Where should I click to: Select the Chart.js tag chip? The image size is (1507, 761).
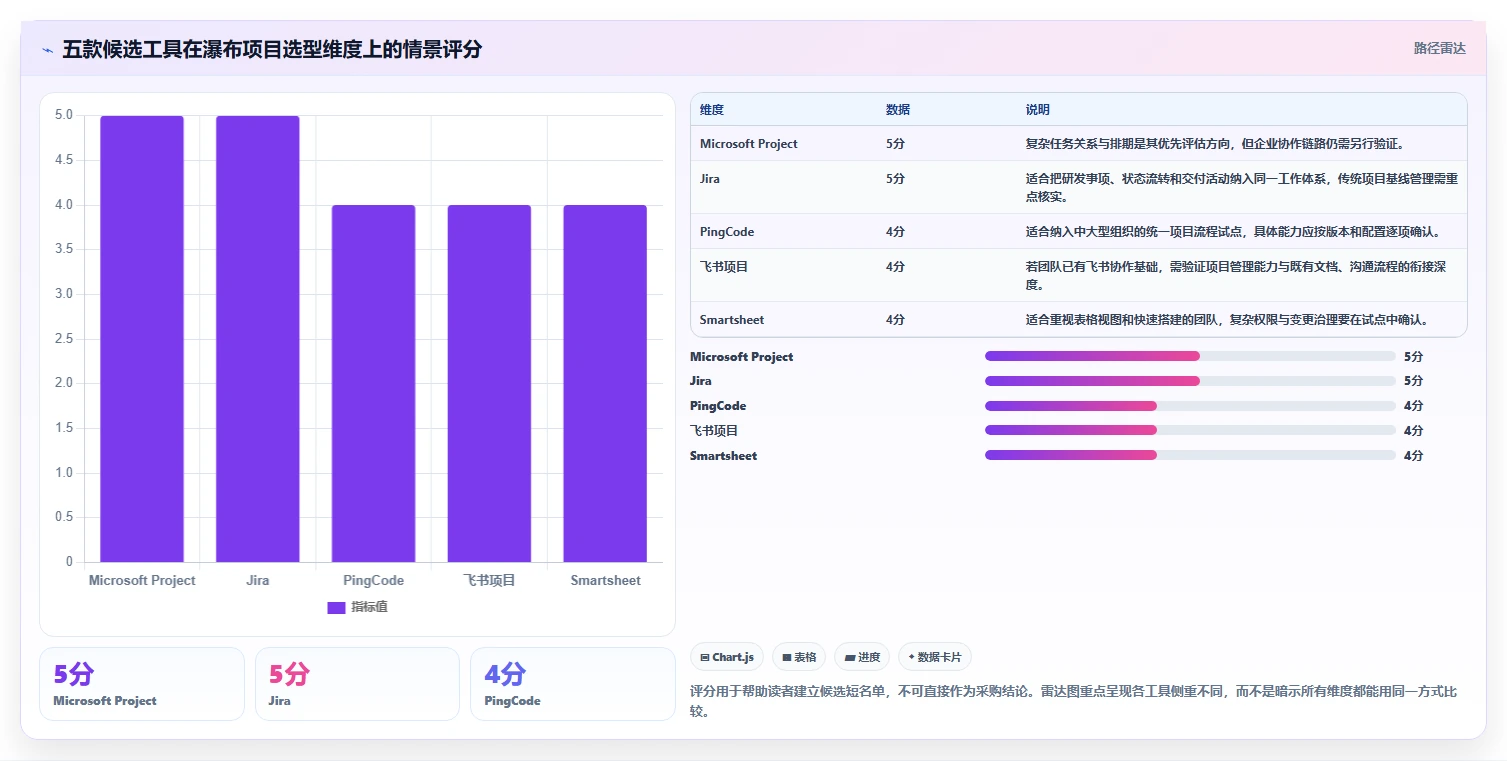point(727,657)
